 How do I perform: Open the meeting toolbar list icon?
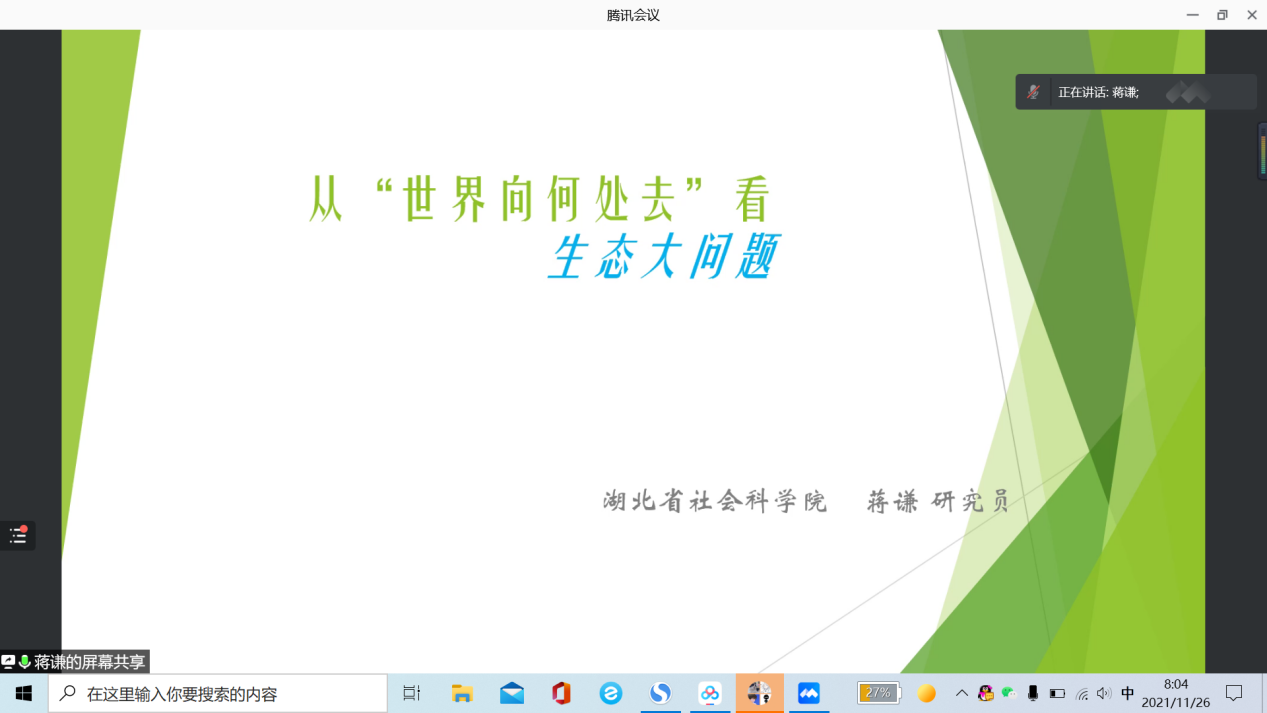(x=18, y=535)
